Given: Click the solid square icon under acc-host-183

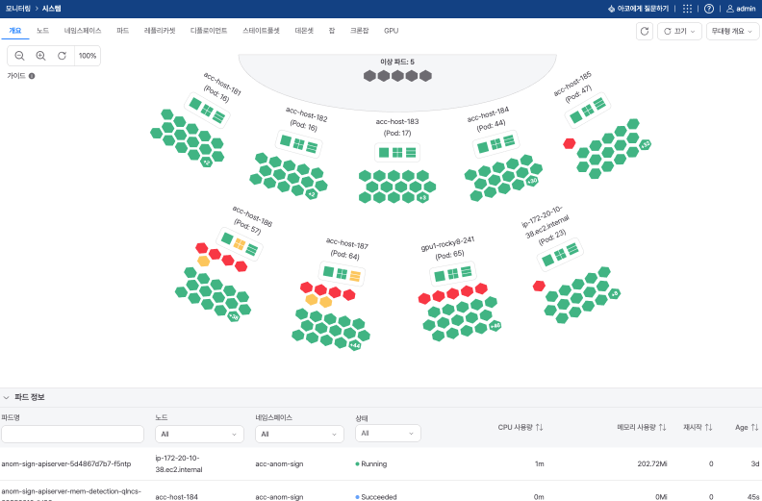Looking at the screenshot, I should coord(383,153).
